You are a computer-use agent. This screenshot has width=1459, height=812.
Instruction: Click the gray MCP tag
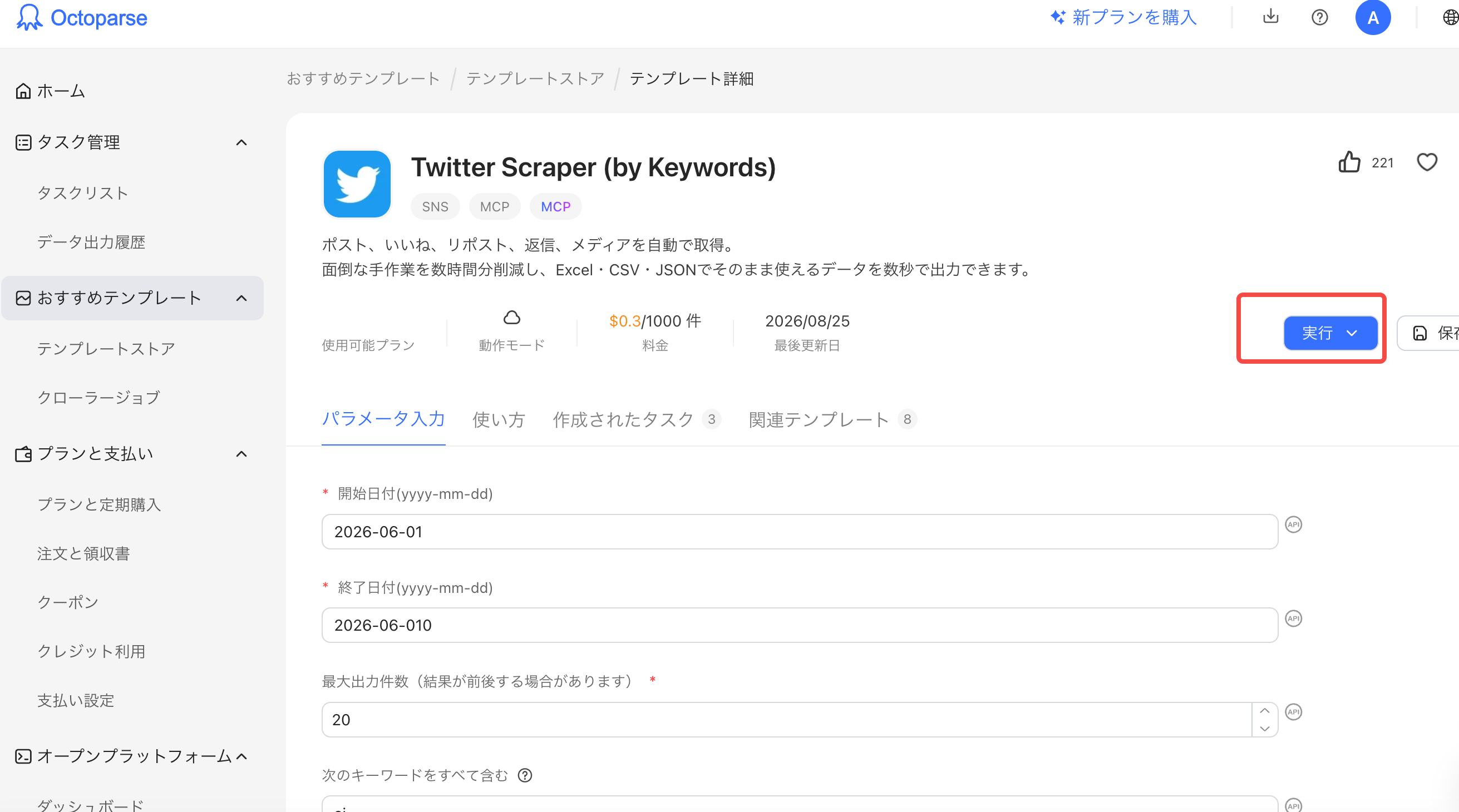pos(495,207)
